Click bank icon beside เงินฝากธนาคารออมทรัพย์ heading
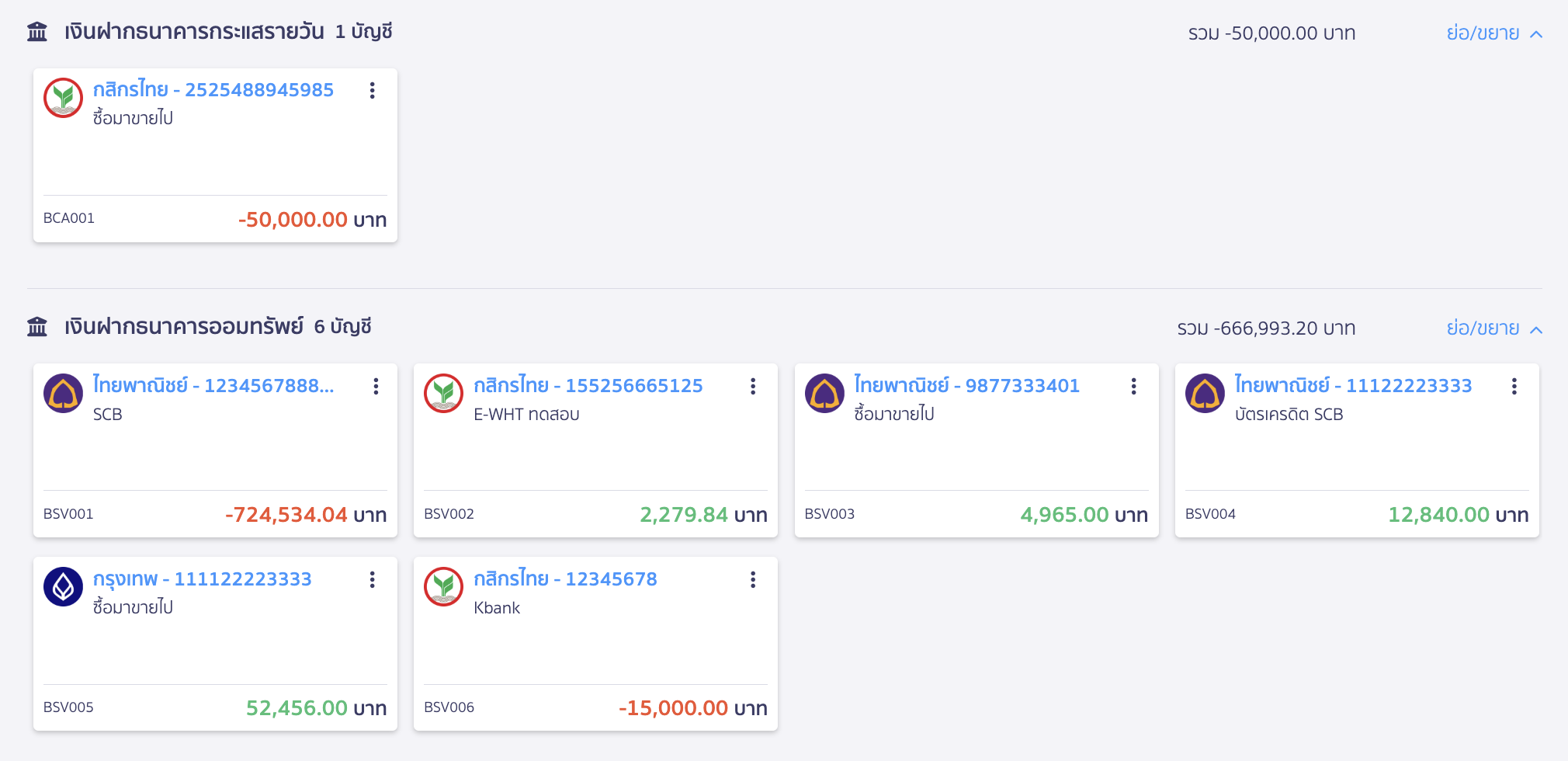Viewport: 1568px width, 761px height. click(37, 327)
